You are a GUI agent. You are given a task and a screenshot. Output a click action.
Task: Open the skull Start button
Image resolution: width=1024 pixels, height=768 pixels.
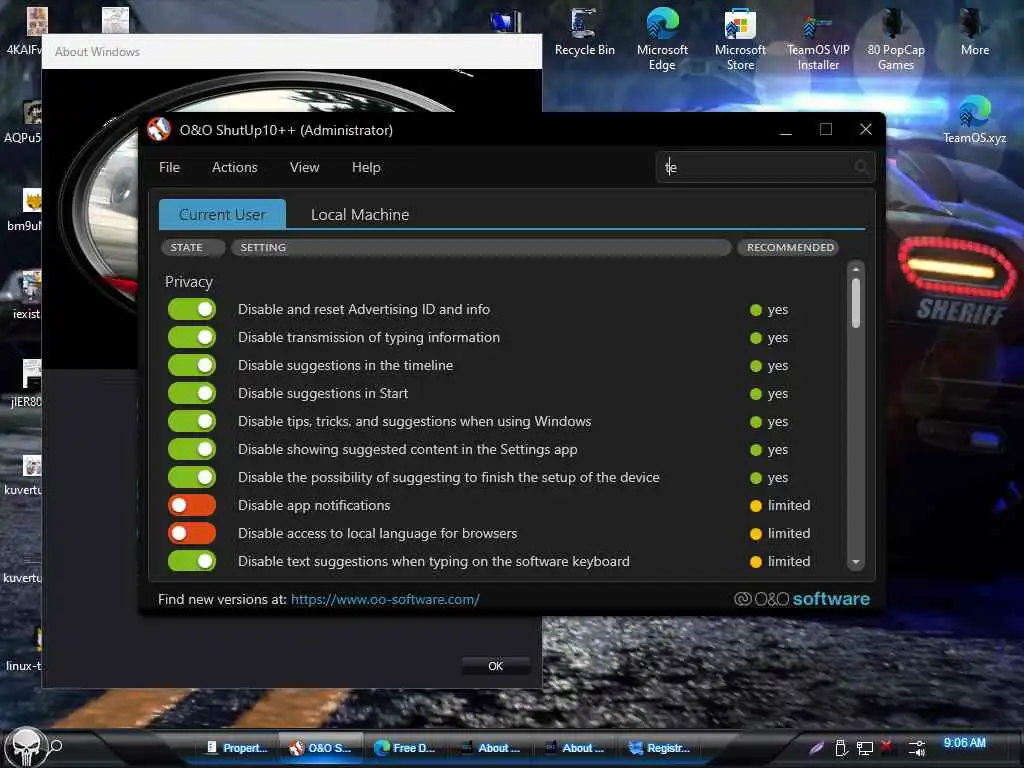pos(25,747)
